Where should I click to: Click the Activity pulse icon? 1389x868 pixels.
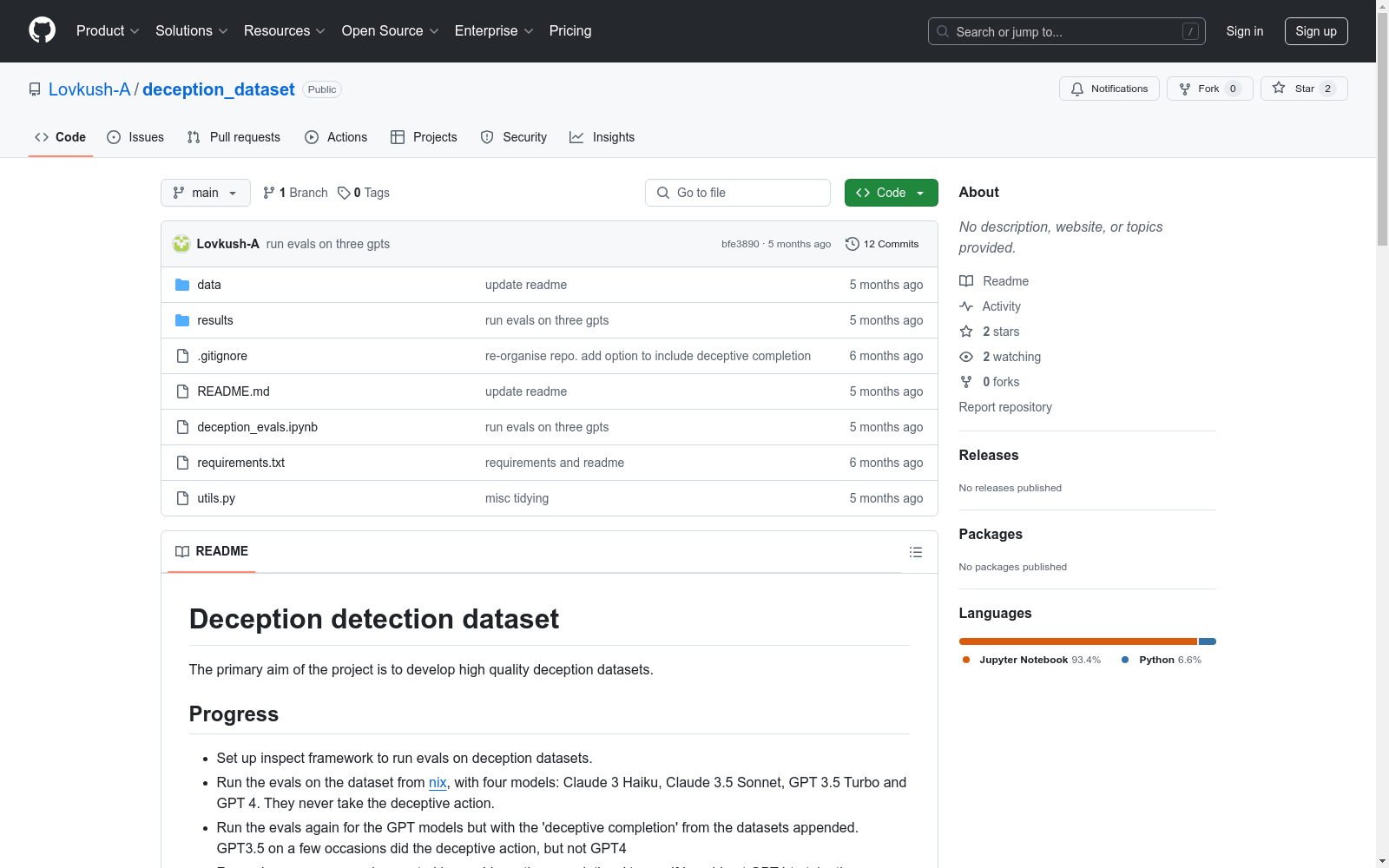(966, 306)
